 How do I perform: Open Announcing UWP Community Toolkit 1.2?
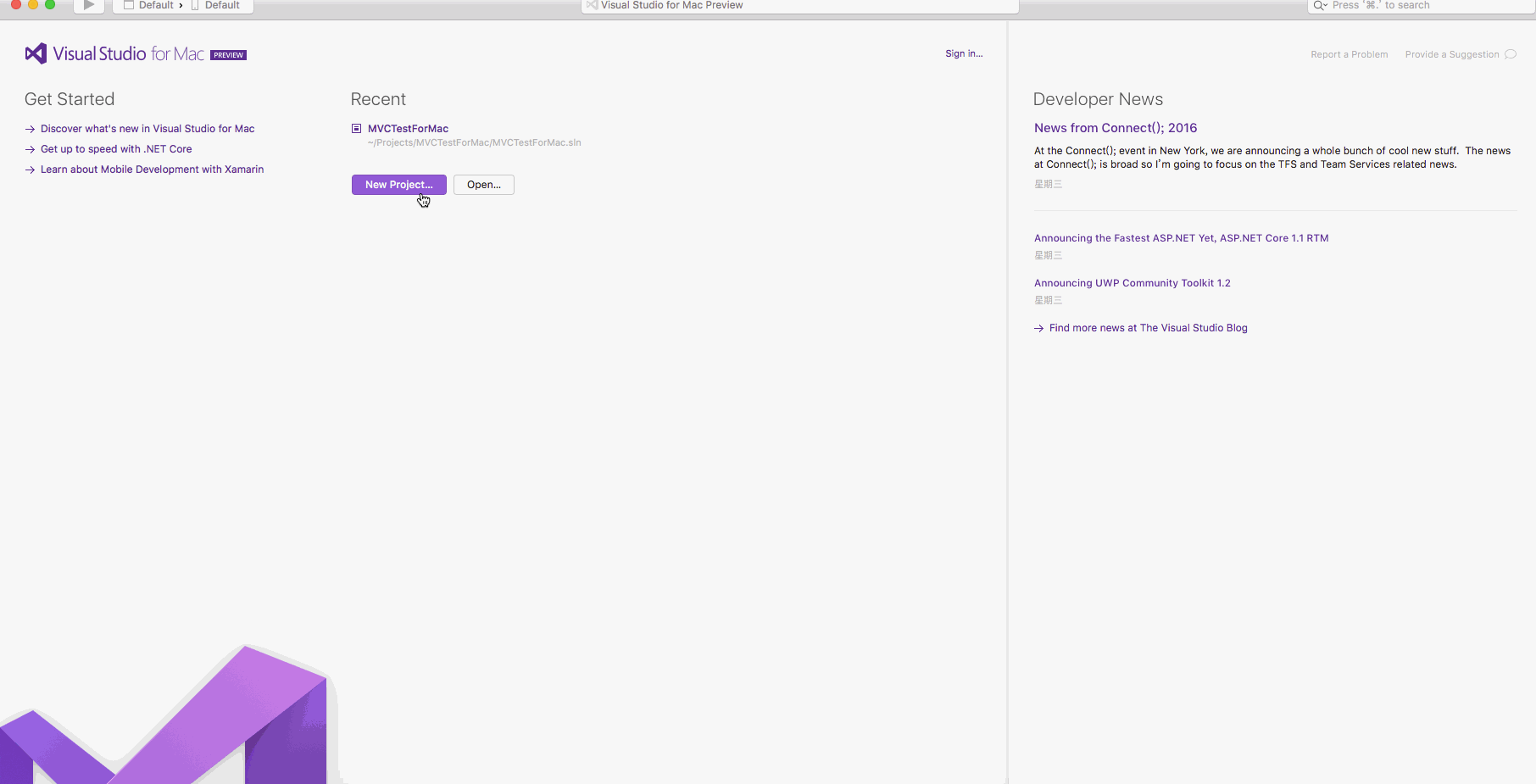tap(1133, 283)
